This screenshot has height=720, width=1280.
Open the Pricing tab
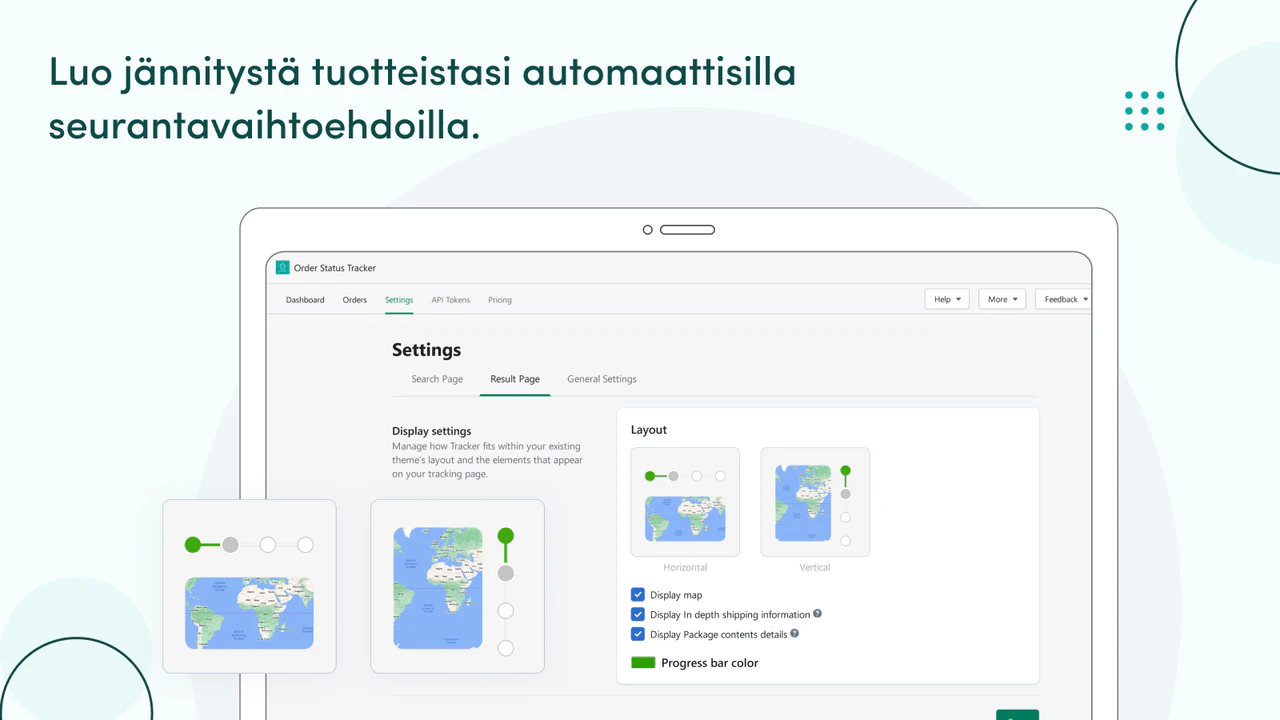500,300
